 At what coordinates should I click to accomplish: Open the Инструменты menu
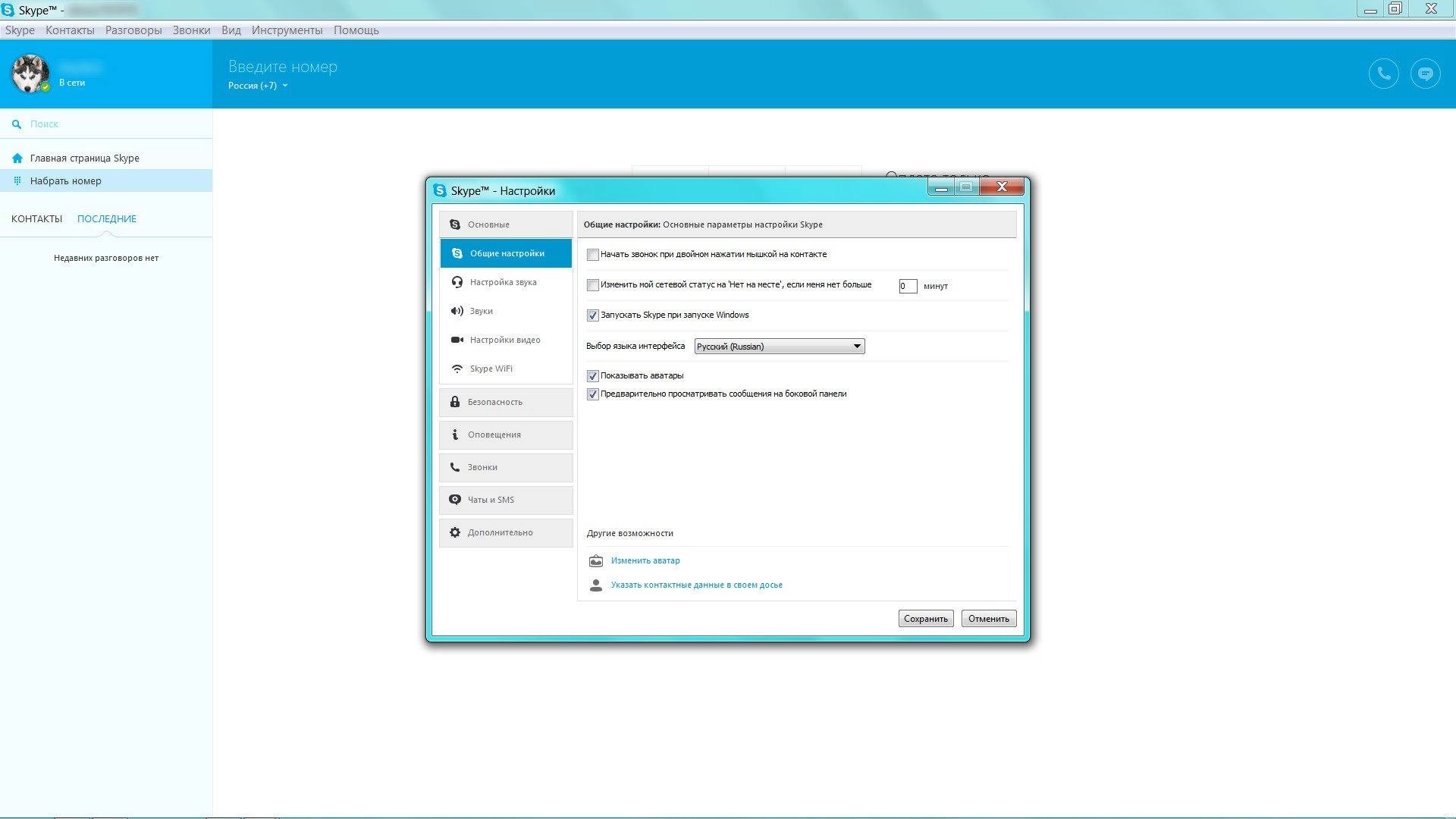[x=287, y=30]
